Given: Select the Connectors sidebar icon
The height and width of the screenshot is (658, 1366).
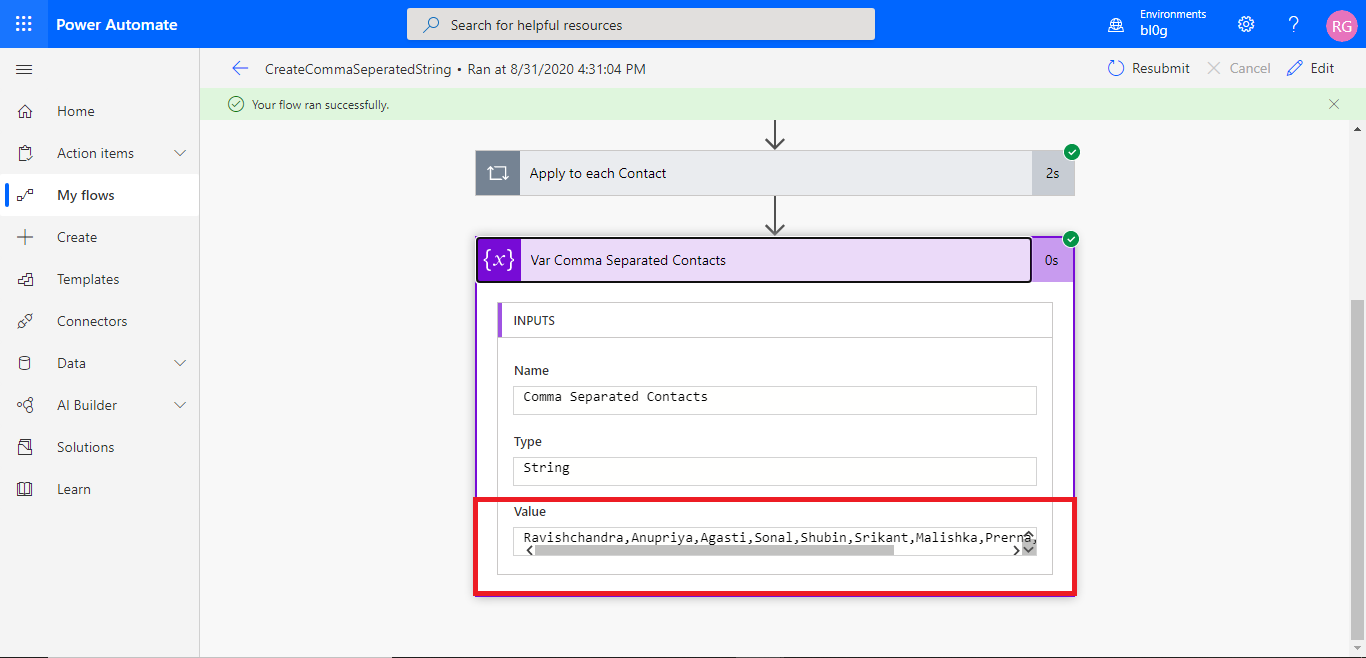Looking at the screenshot, I should pos(25,320).
